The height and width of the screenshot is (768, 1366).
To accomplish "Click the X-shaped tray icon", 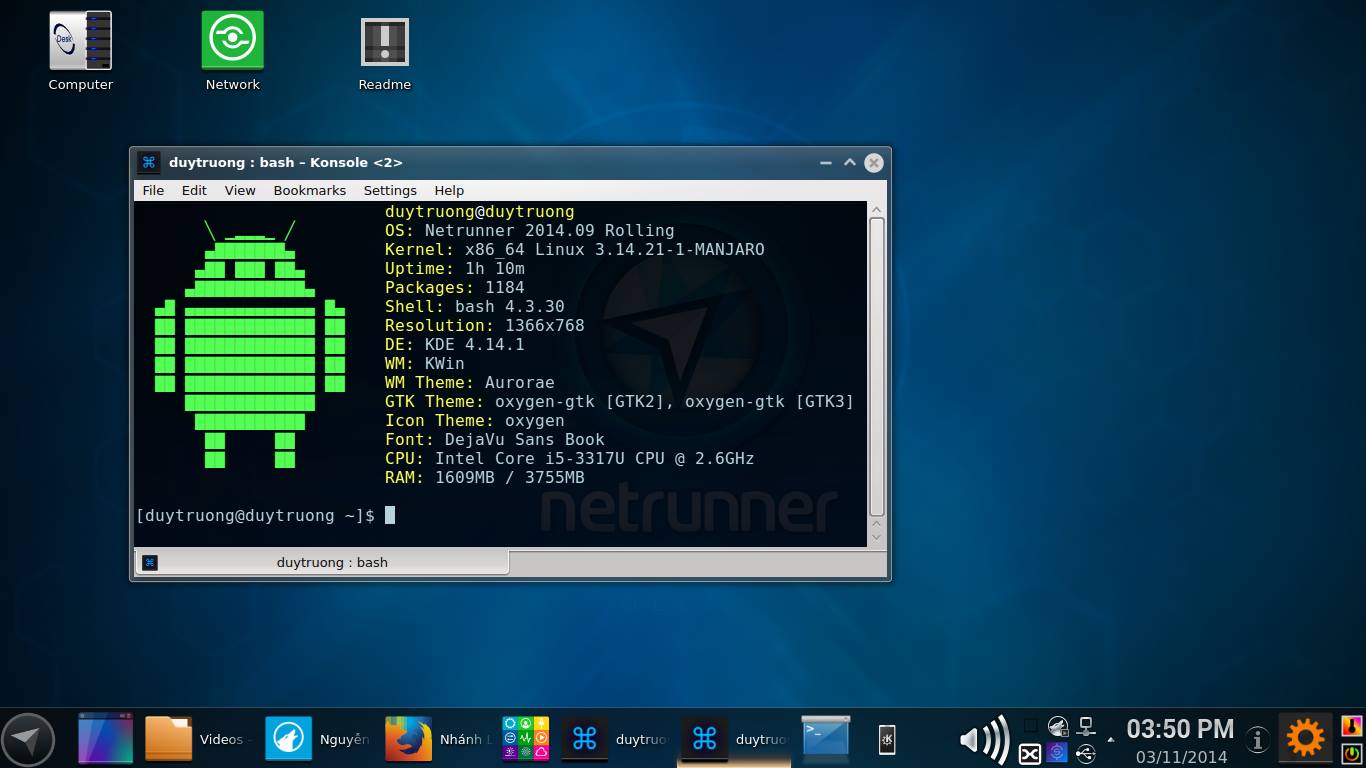I will [1030, 753].
